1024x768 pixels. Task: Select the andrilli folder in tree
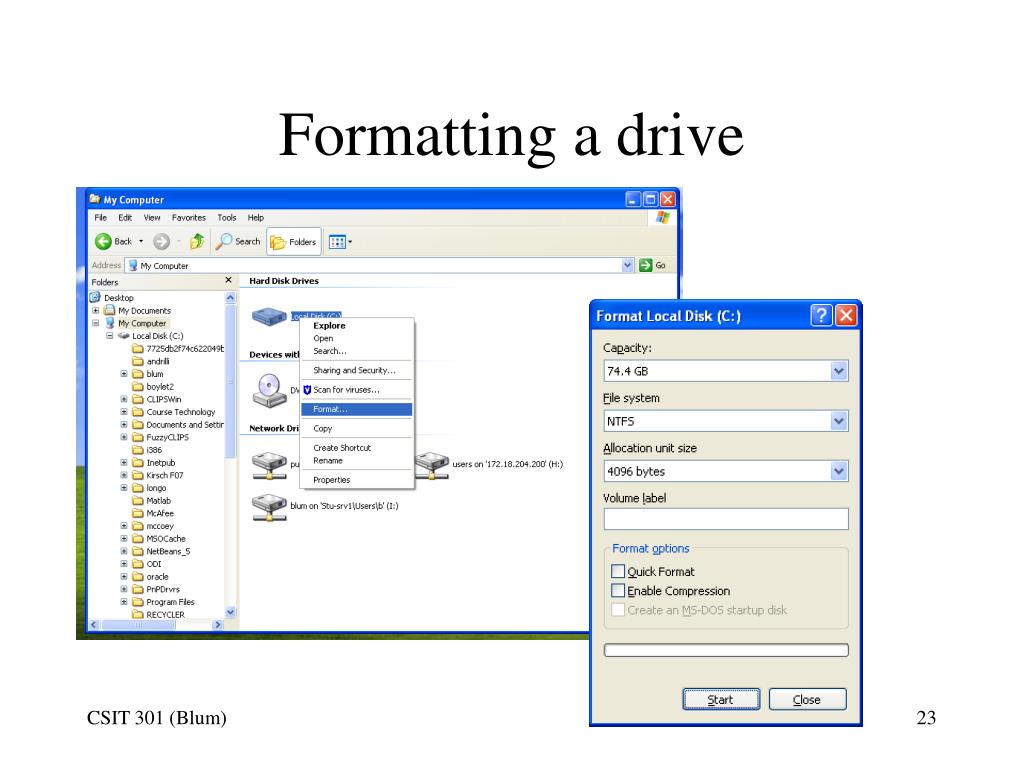coord(151,361)
